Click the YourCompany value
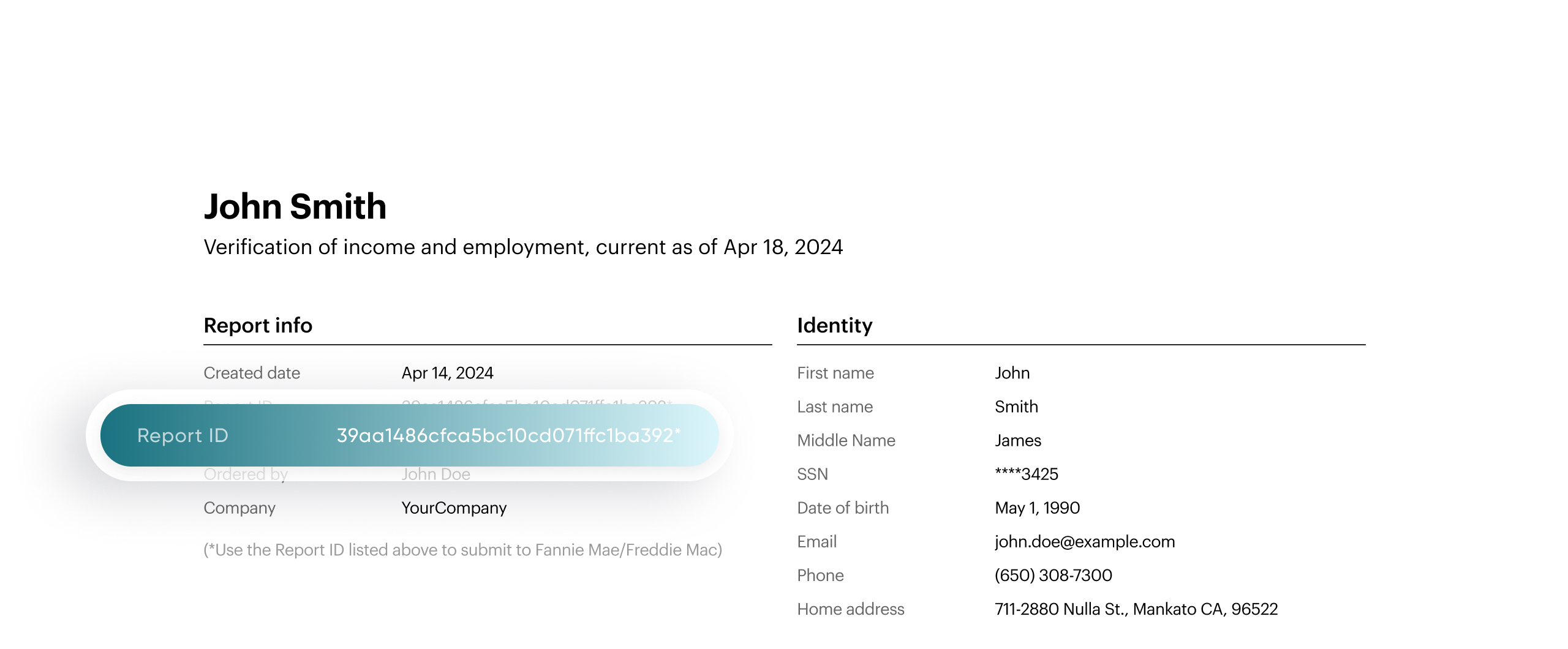Image resolution: width=1568 pixels, height=649 pixels. click(454, 508)
